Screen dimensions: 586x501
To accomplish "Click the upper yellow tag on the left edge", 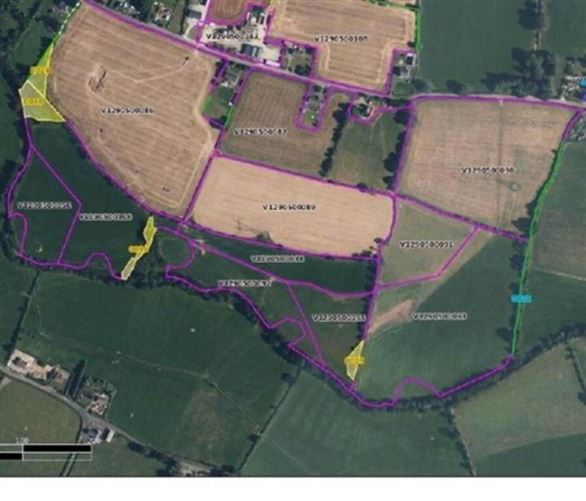I will [x=40, y=71].
